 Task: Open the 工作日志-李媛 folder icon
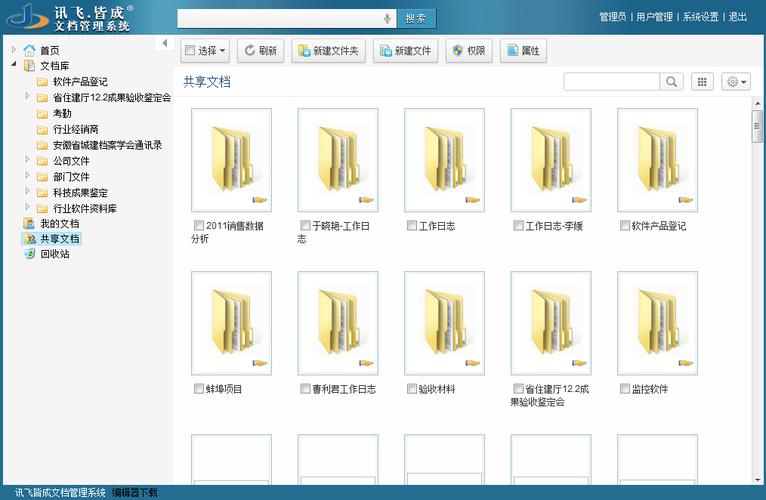tap(551, 160)
